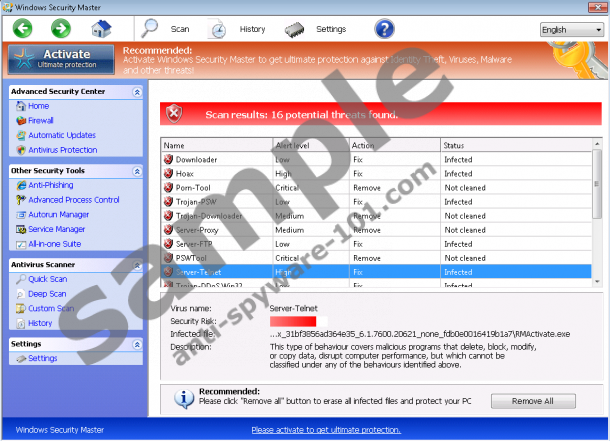Open the History toolbar item

pos(252,29)
